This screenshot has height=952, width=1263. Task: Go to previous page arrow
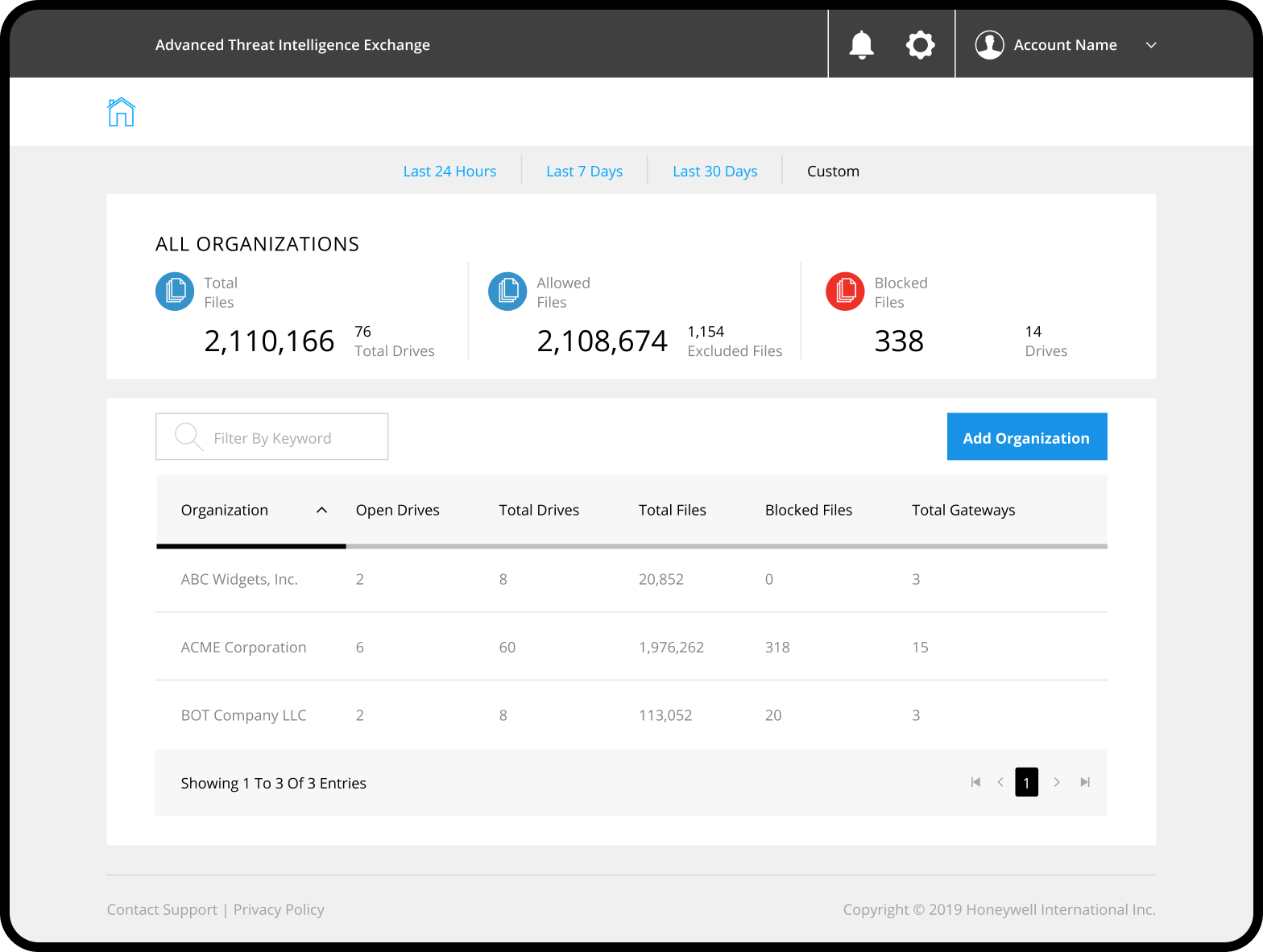click(x=1000, y=782)
